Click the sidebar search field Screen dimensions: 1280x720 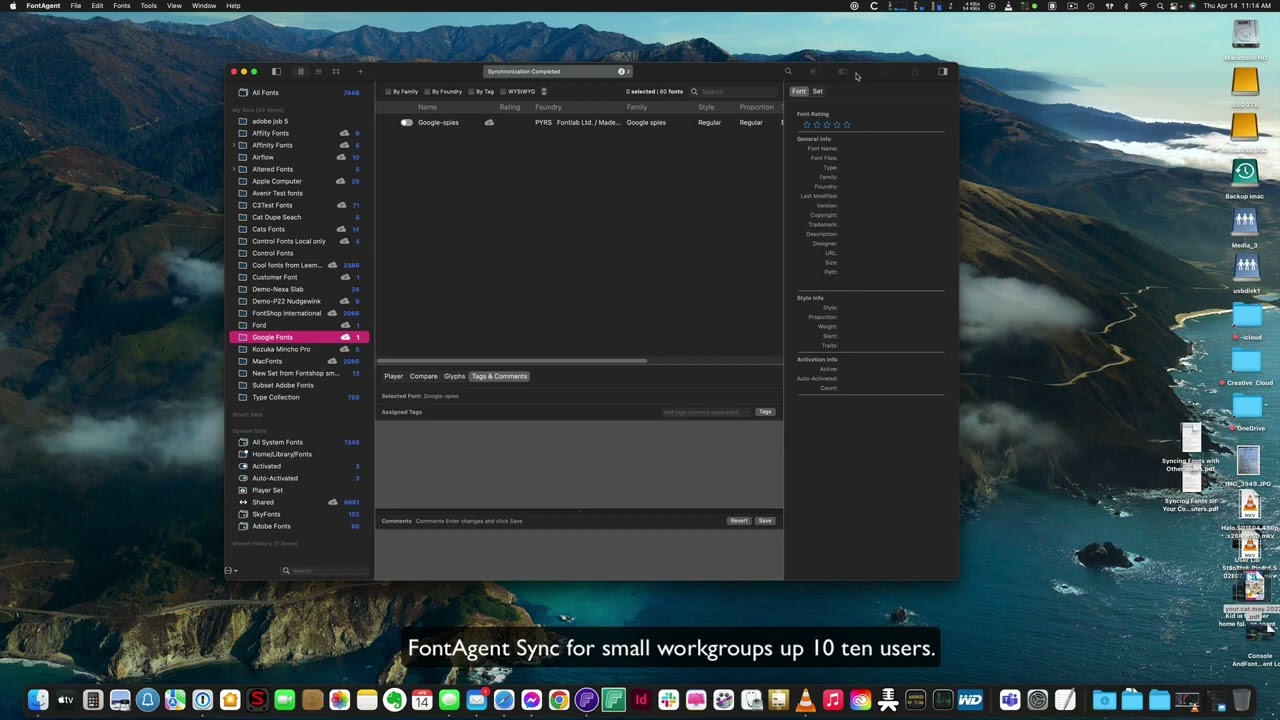(x=326, y=570)
